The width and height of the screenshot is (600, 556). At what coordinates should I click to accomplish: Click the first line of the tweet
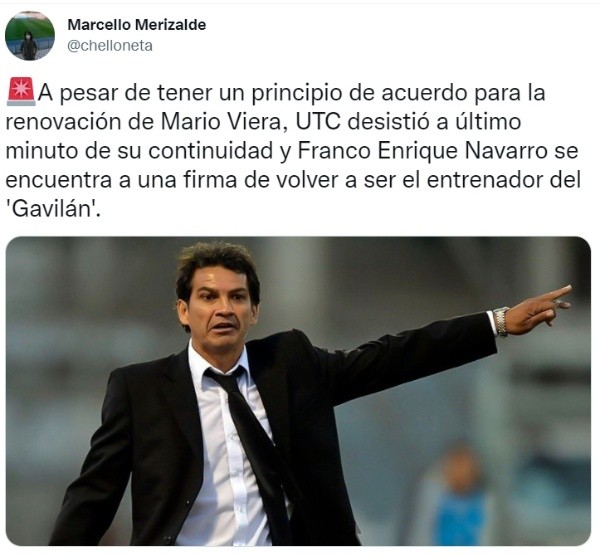tap(276, 93)
